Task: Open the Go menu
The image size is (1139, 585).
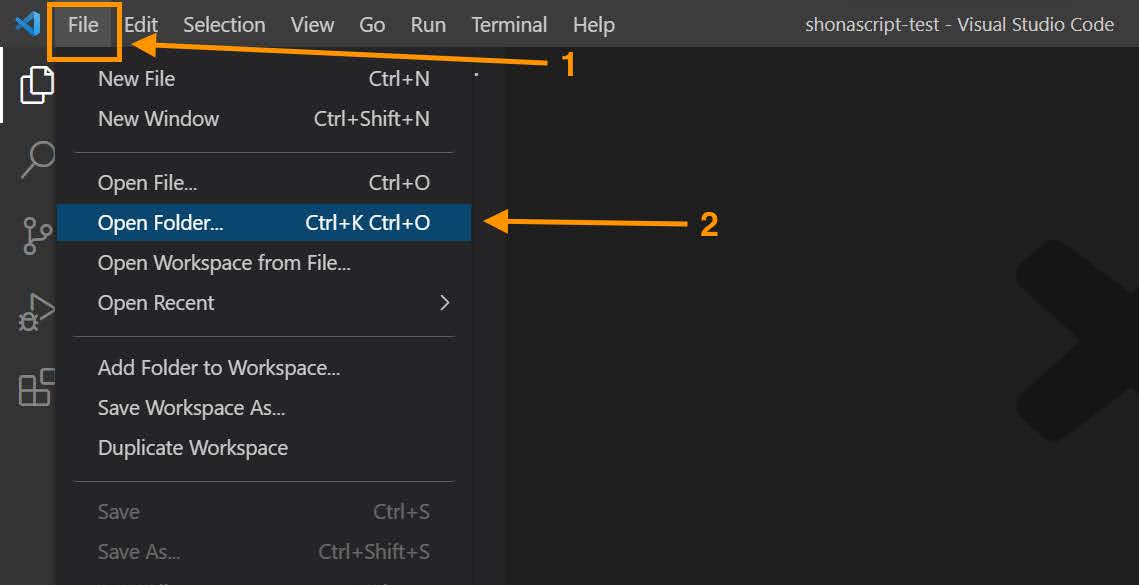Action: tap(372, 25)
